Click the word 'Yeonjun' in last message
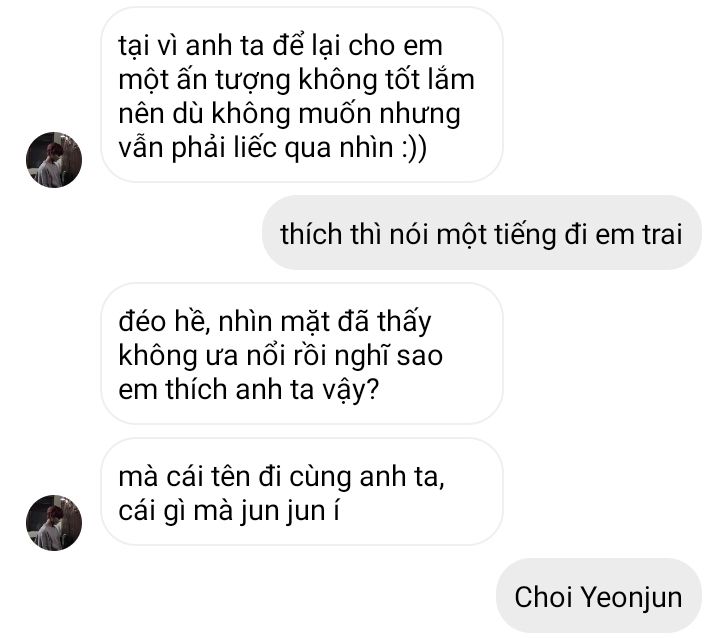This screenshot has width=720, height=638. coord(632,597)
